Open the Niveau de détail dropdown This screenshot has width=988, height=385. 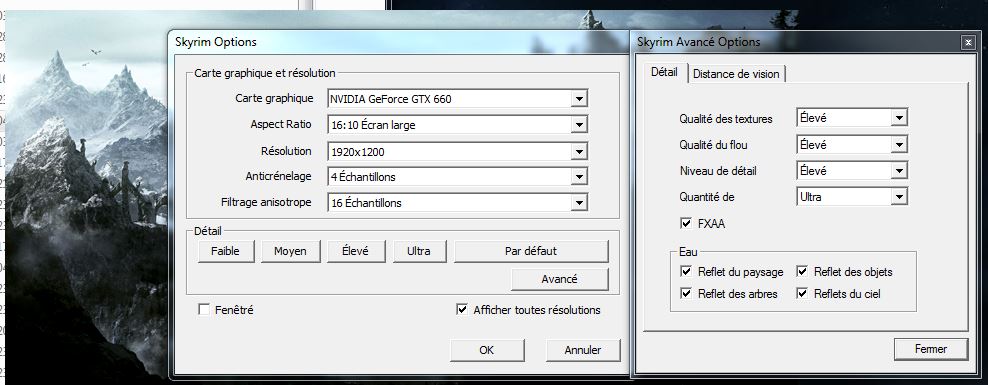click(852, 170)
